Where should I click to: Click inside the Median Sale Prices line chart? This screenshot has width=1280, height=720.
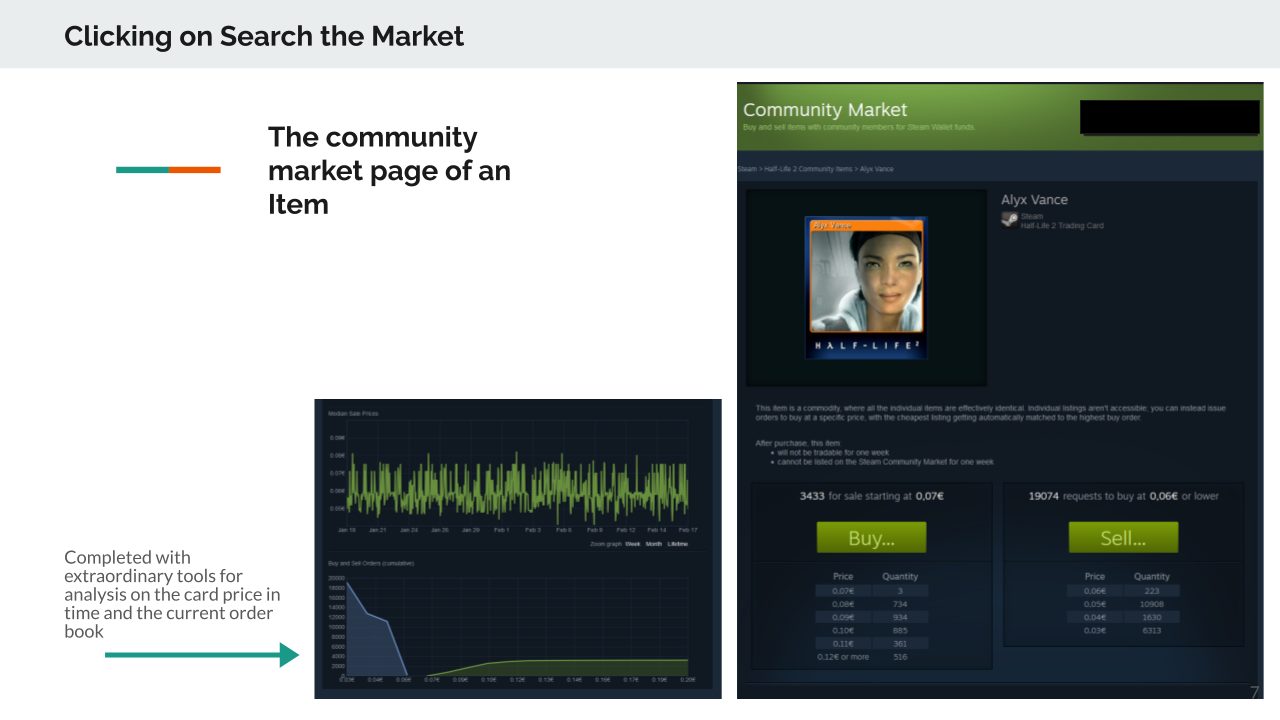point(517,471)
